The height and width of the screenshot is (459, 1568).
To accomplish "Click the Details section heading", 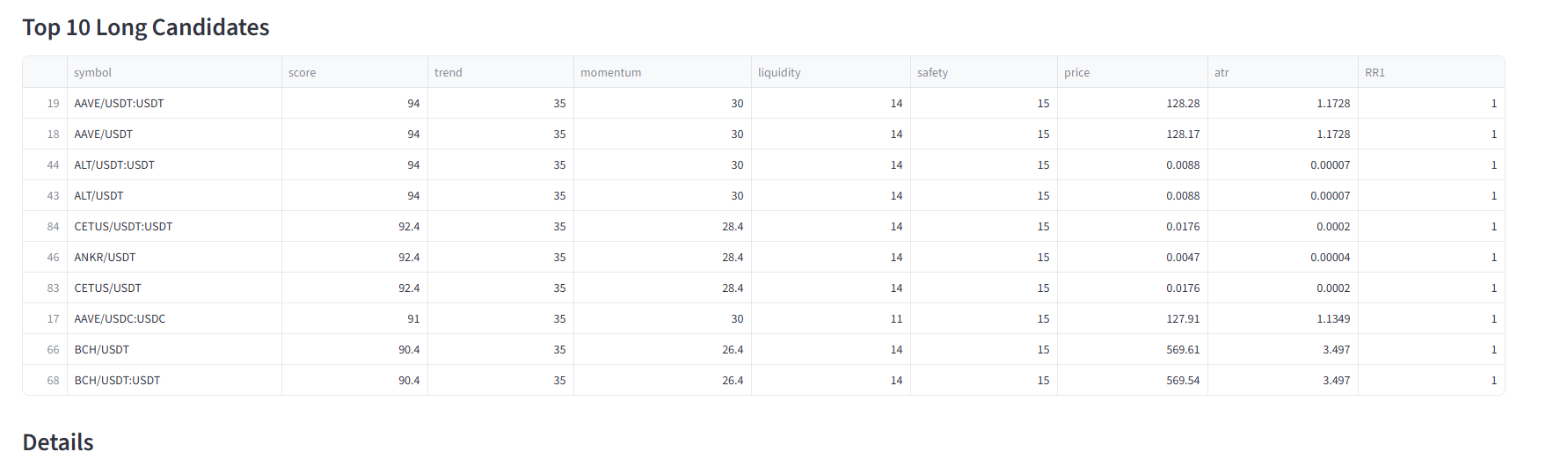I will click(58, 441).
